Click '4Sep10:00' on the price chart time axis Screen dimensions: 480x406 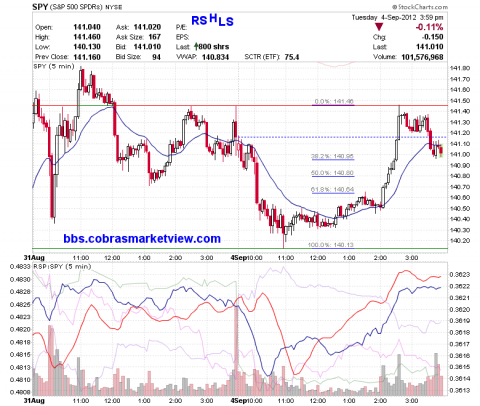(x=248, y=258)
